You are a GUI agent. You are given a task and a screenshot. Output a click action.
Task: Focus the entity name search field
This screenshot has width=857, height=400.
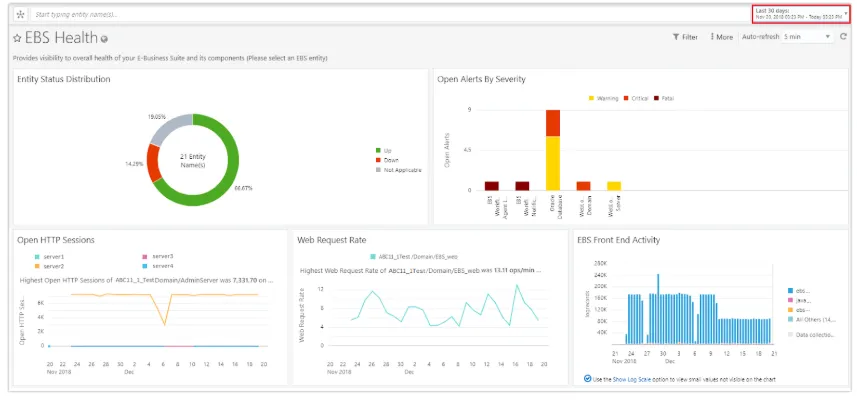[x=390, y=14]
